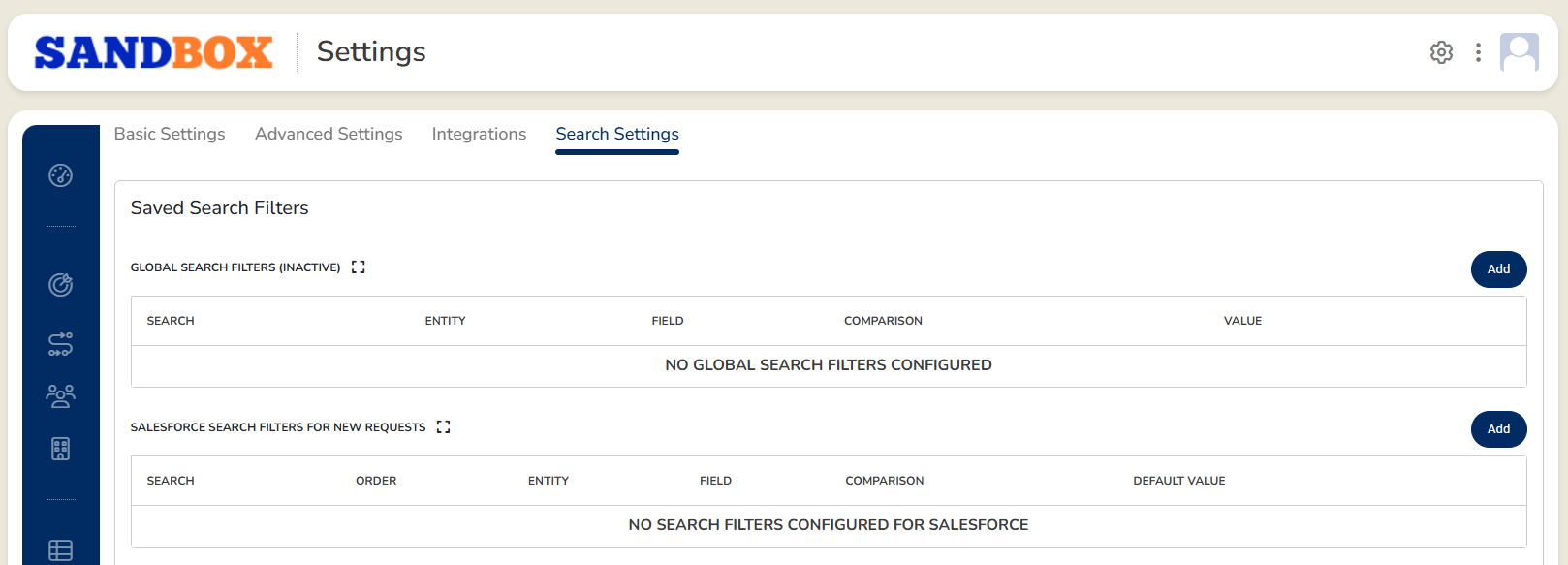The image size is (1568, 565).
Task: Open the workflow routes icon in sidebar
Action: (x=60, y=344)
